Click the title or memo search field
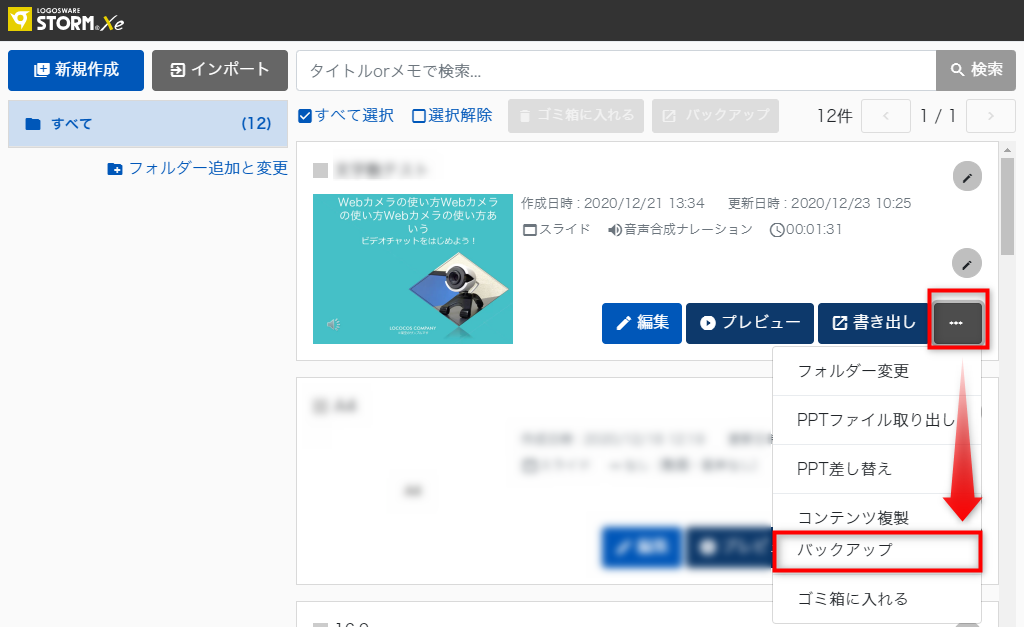1024x627 pixels. (x=615, y=70)
